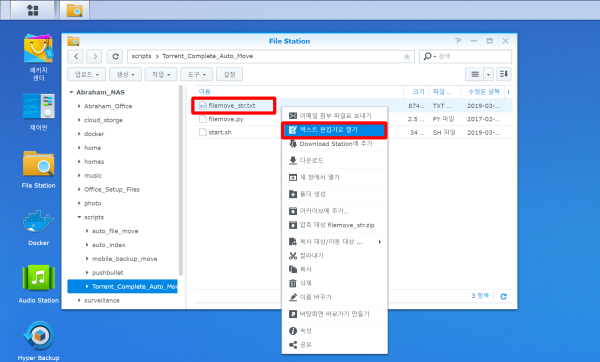Screen dimensions: 600x362
Task: Select the Office_Setup_Files folder
Action: tap(112, 189)
